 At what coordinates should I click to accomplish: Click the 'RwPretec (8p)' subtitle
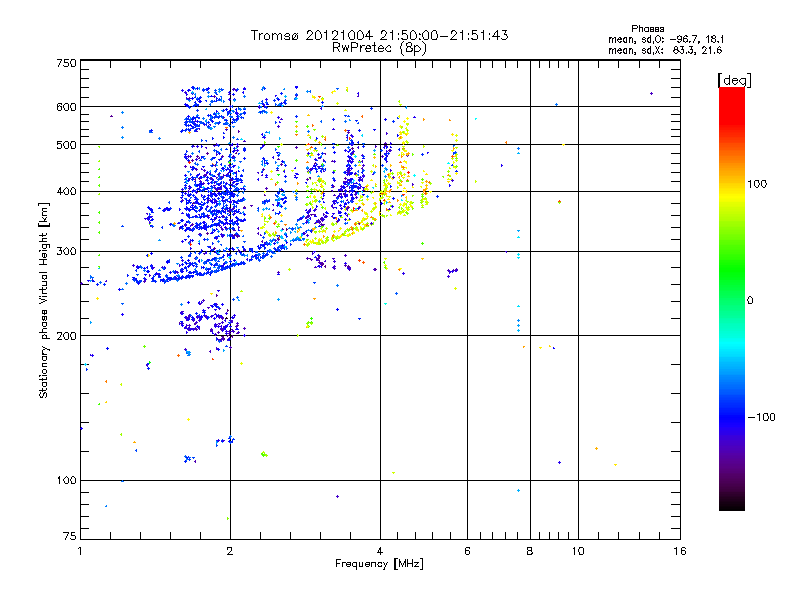point(379,48)
